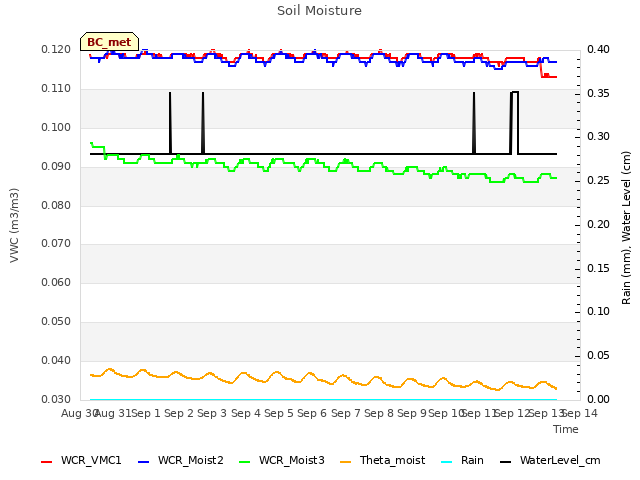Screen dimensions: 640x480
Task: Click the first black water level spike near Sep 2
Action: tap(170, 122)
